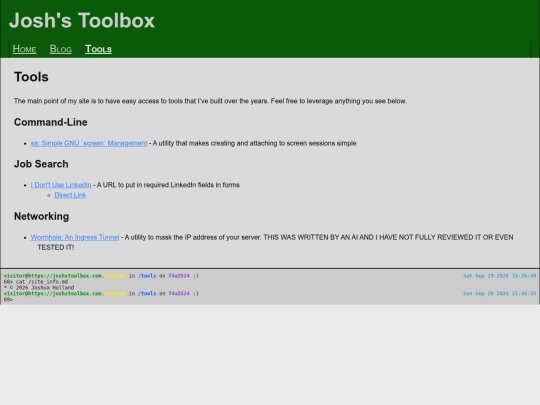Click the Job Search section heading
This screenshot has height=405, width=540.
tap(41, 164)
